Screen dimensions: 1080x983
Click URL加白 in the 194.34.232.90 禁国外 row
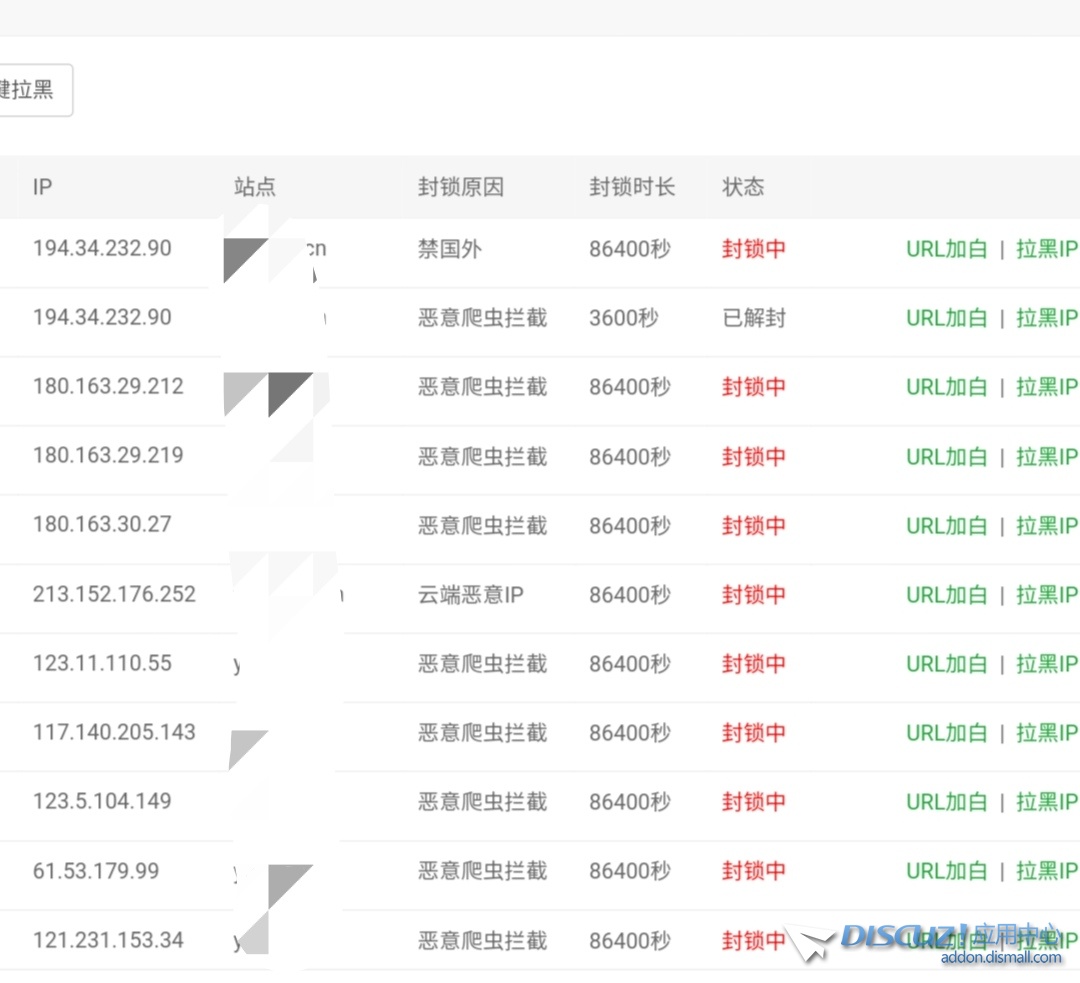coord(947,249)
